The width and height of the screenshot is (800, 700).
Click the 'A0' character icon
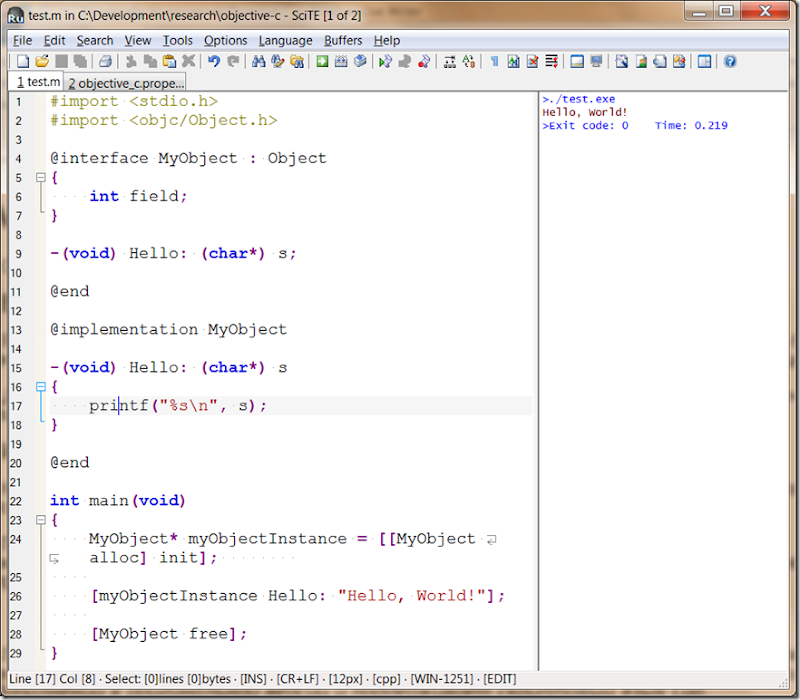[x=468, y=62]
